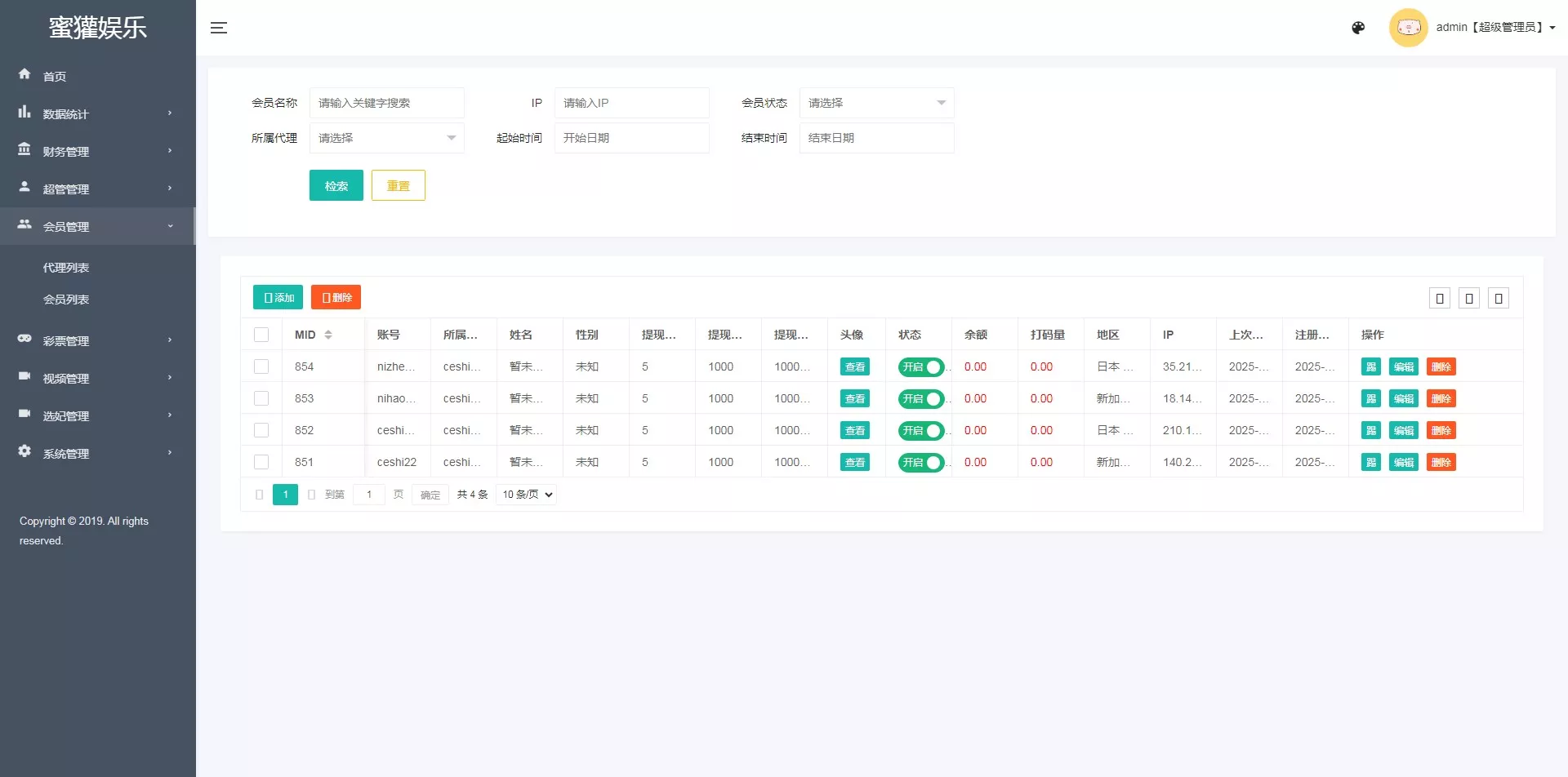
Task: Click the first table tool icon at the table's top right
Action: 1440,299
